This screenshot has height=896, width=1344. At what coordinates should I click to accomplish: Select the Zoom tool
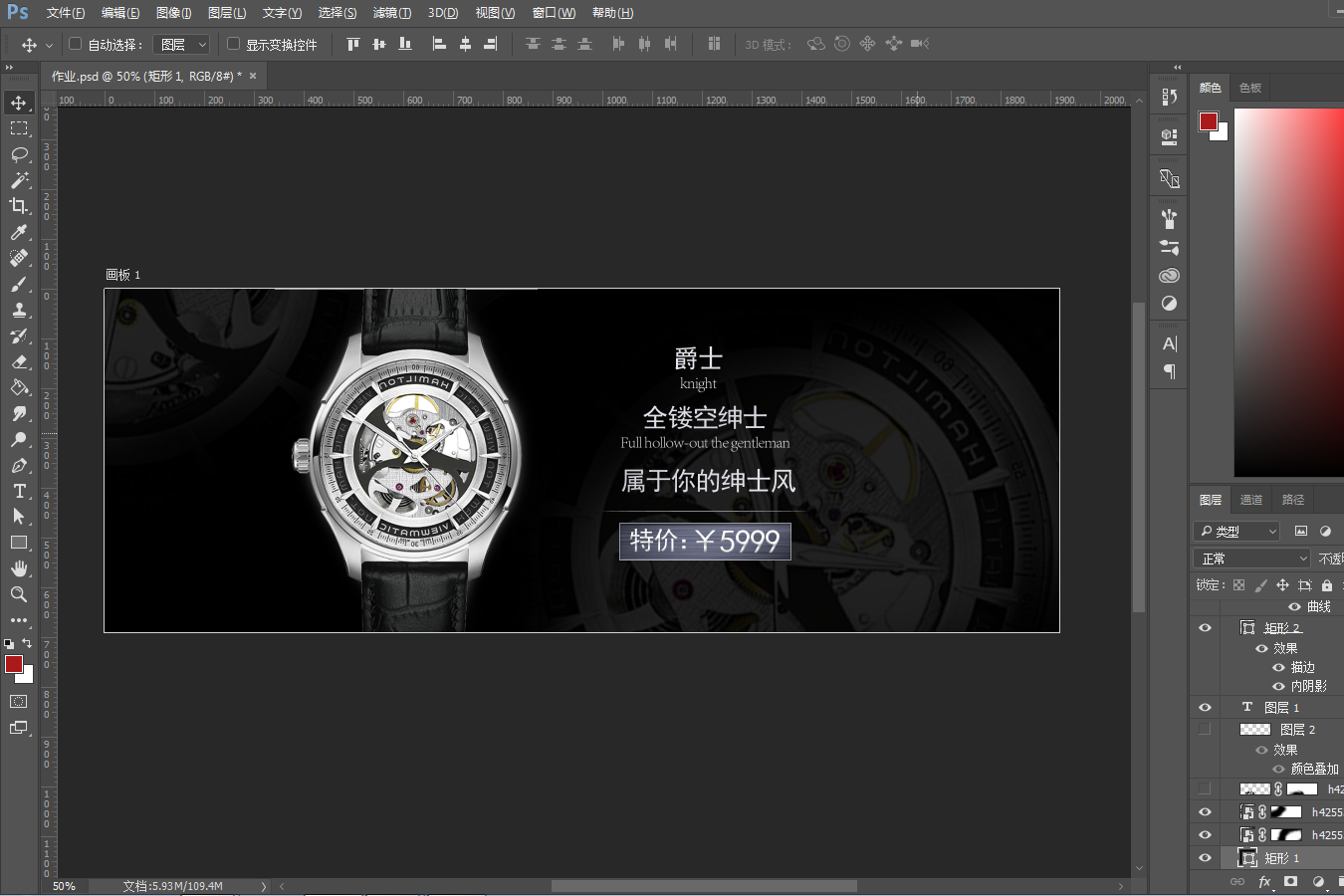coord(19,594)
